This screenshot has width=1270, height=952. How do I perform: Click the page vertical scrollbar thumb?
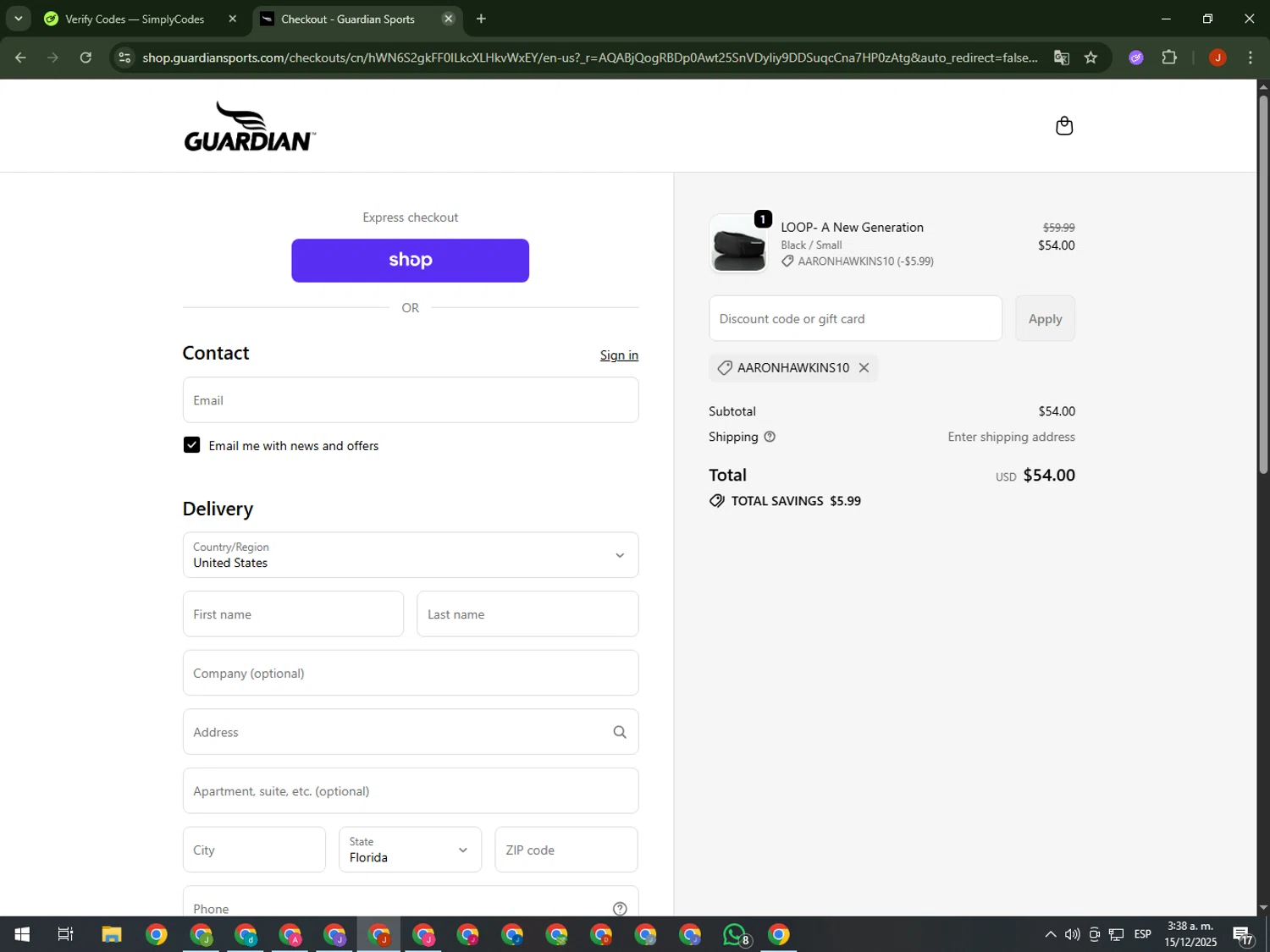point(1262,283)
